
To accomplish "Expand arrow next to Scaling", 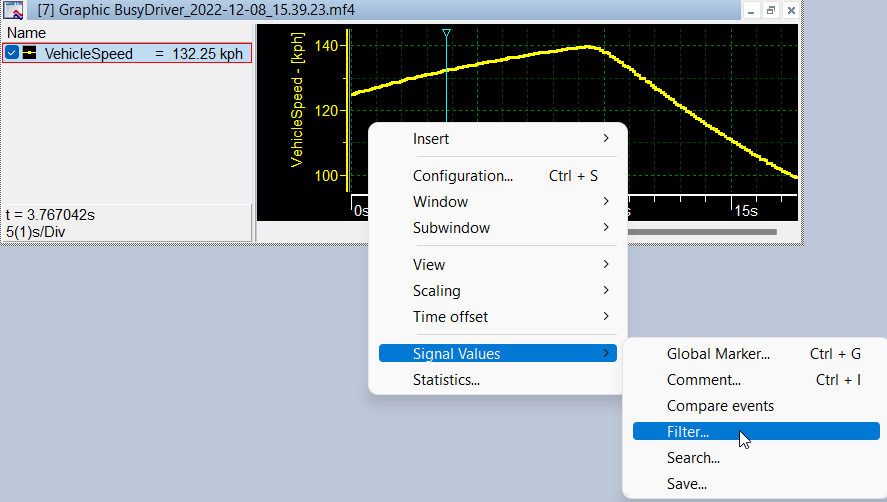I will point(606,290).
